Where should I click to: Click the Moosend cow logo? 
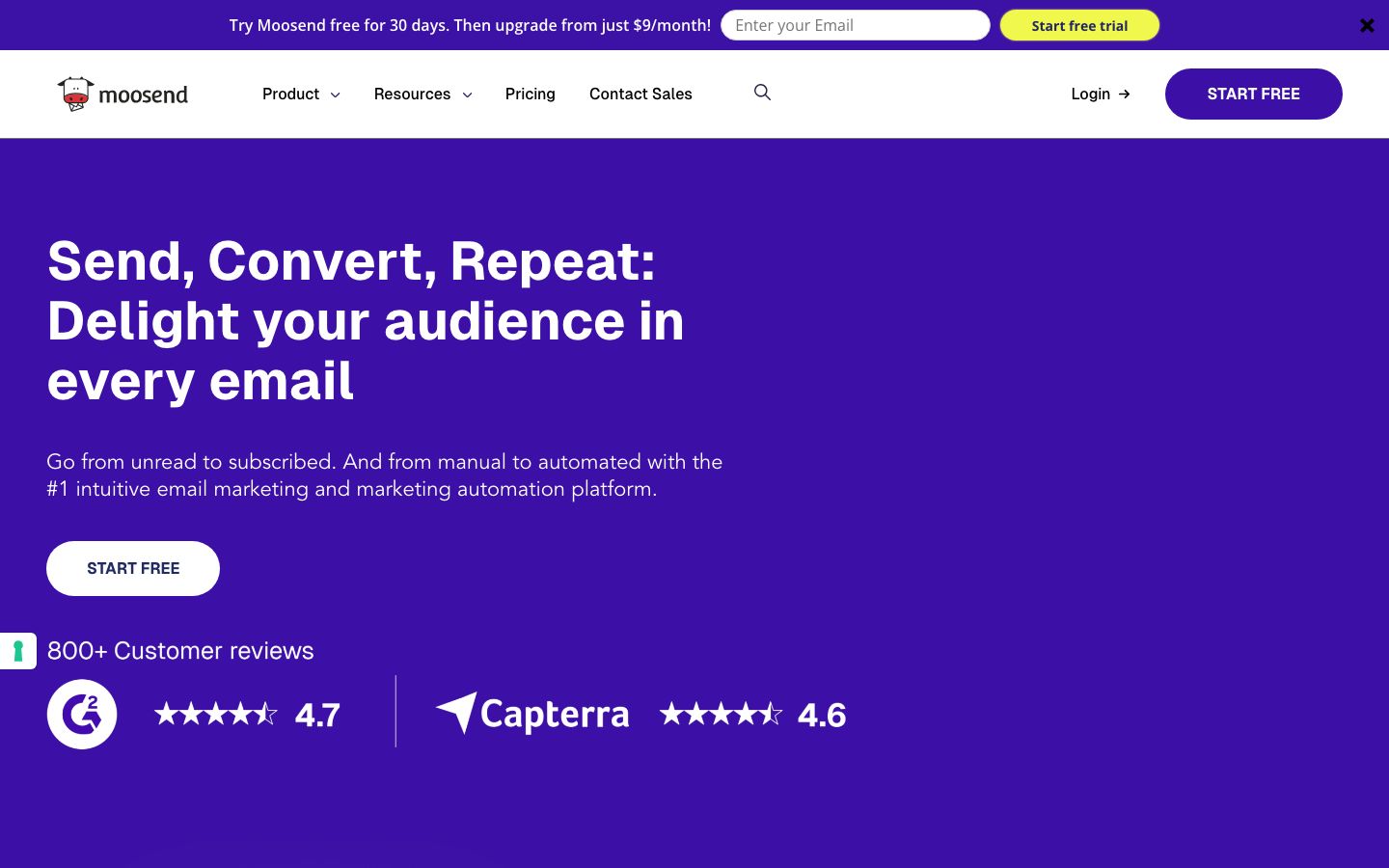[123, 95]
